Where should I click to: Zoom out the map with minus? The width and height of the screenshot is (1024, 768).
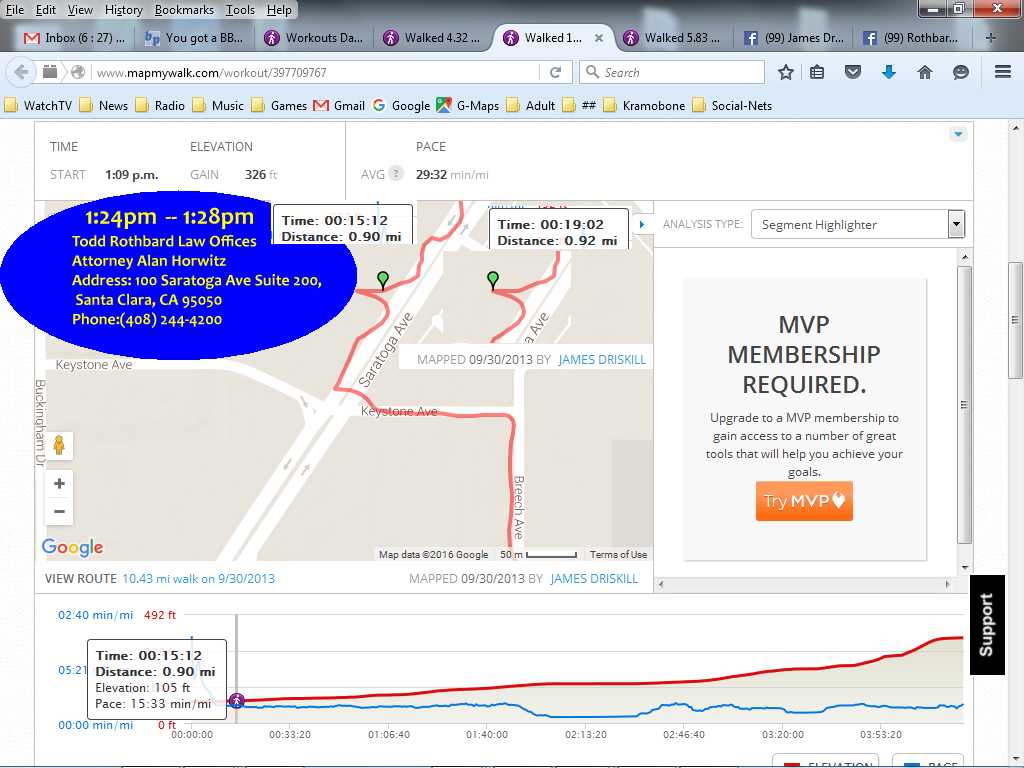[59, 511]
